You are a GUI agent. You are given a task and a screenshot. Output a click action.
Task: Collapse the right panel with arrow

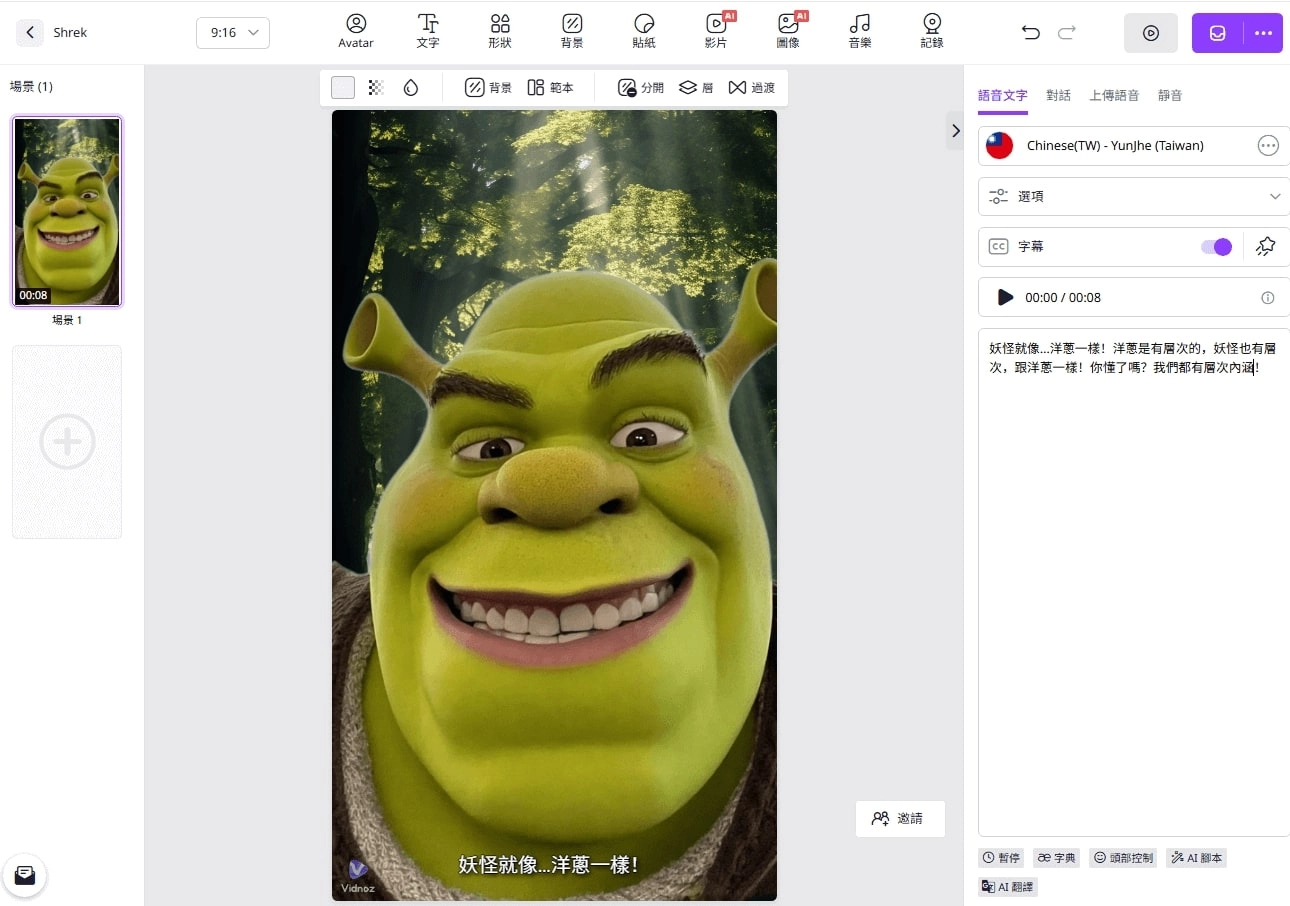click(955, 130)
